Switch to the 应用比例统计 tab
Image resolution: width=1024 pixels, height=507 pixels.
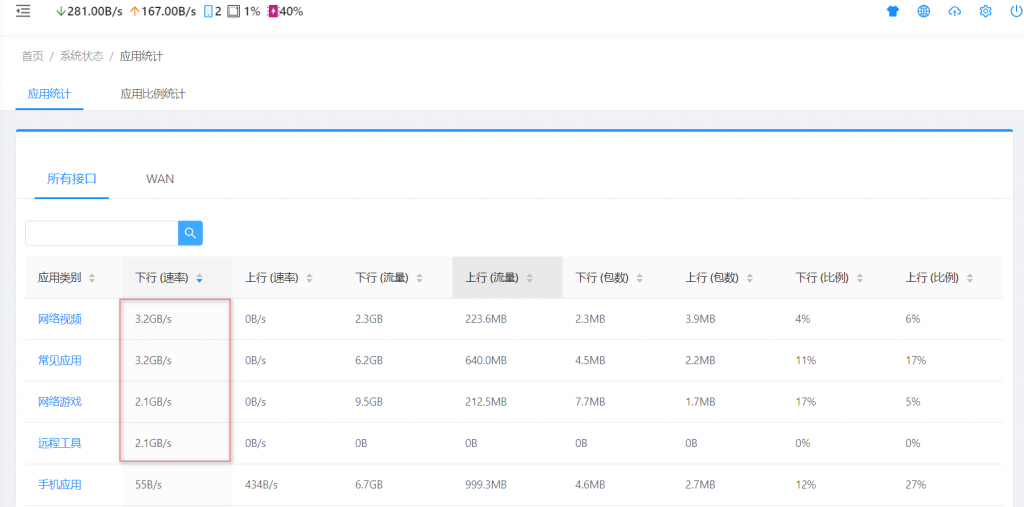(x=153, y=93)
